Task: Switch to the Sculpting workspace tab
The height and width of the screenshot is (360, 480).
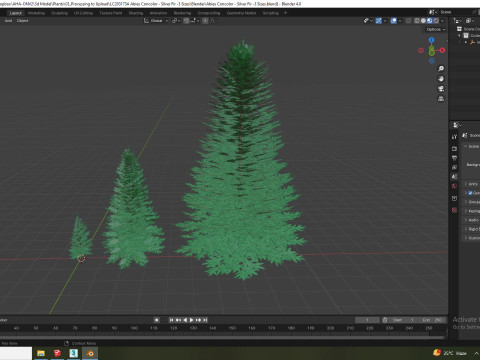Action: [59, 13]
